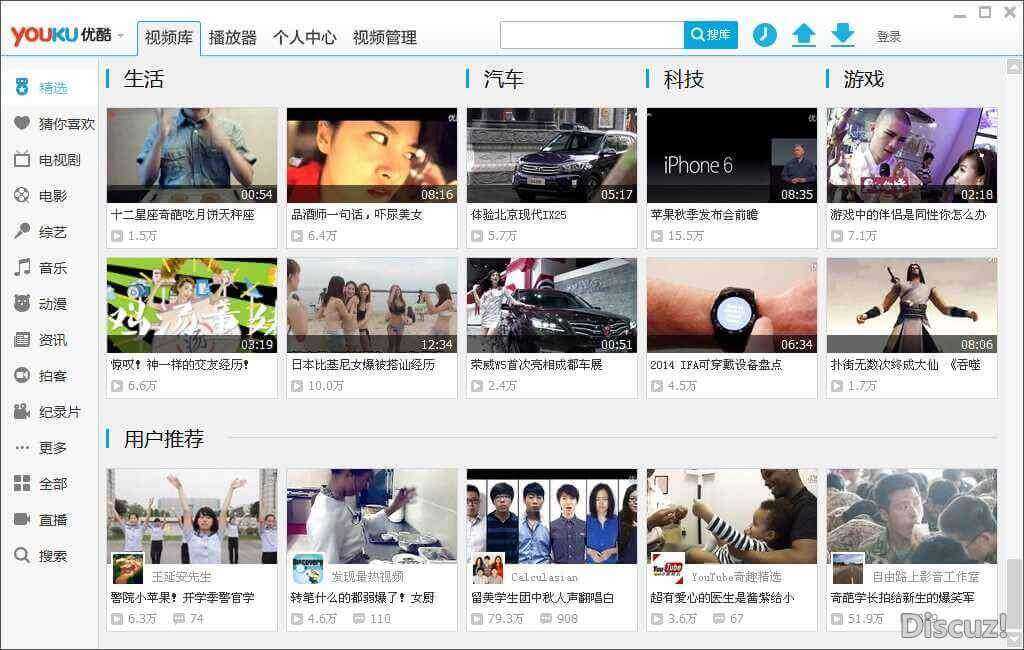Image resolution: width=1024 pixels, height=650 pixels.
Task: Click the 搜索 magnifier icon in sidebar
Action: (22, 555)
